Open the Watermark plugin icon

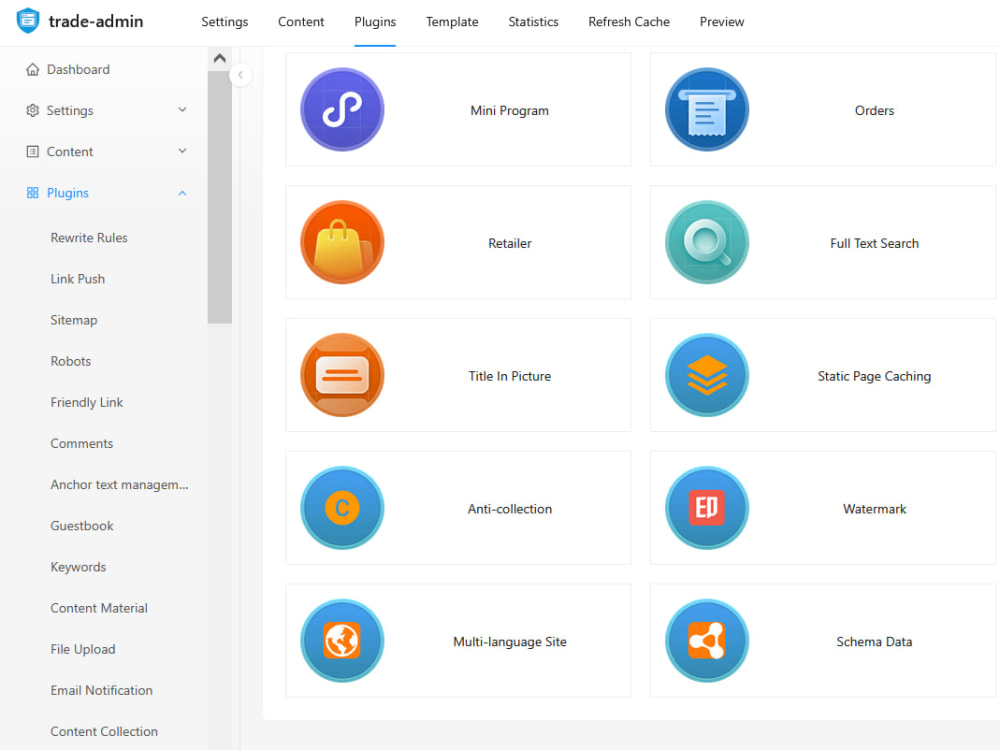707,508
